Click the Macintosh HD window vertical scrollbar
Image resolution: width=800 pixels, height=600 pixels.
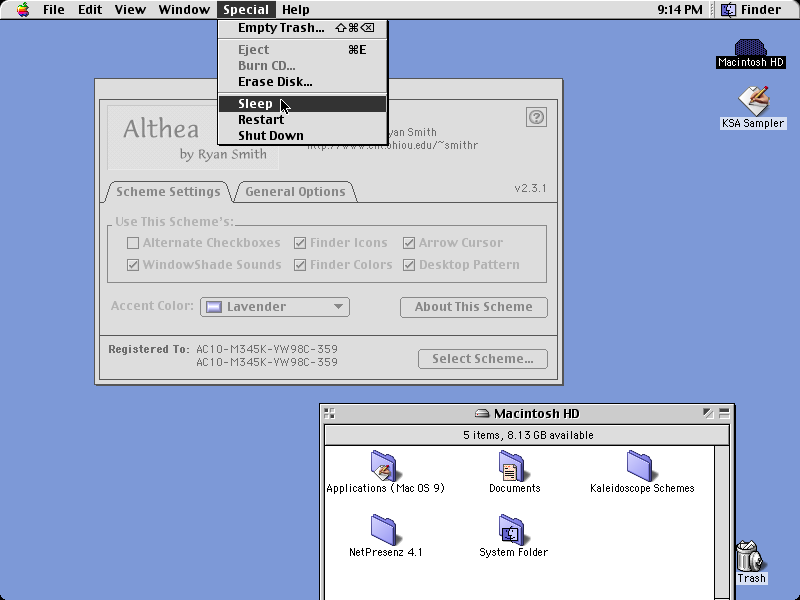(721, 522)
